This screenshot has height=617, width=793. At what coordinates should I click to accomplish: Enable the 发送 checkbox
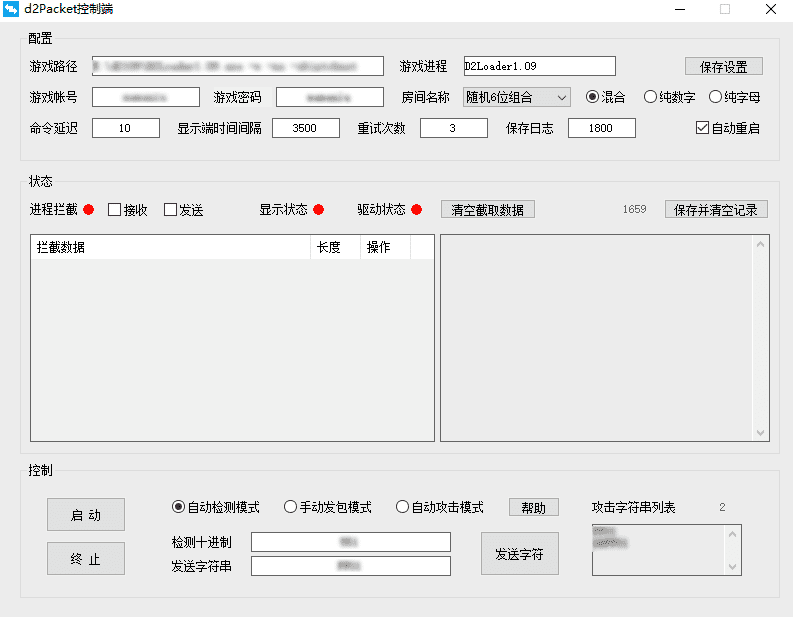[x=171, y=210]
